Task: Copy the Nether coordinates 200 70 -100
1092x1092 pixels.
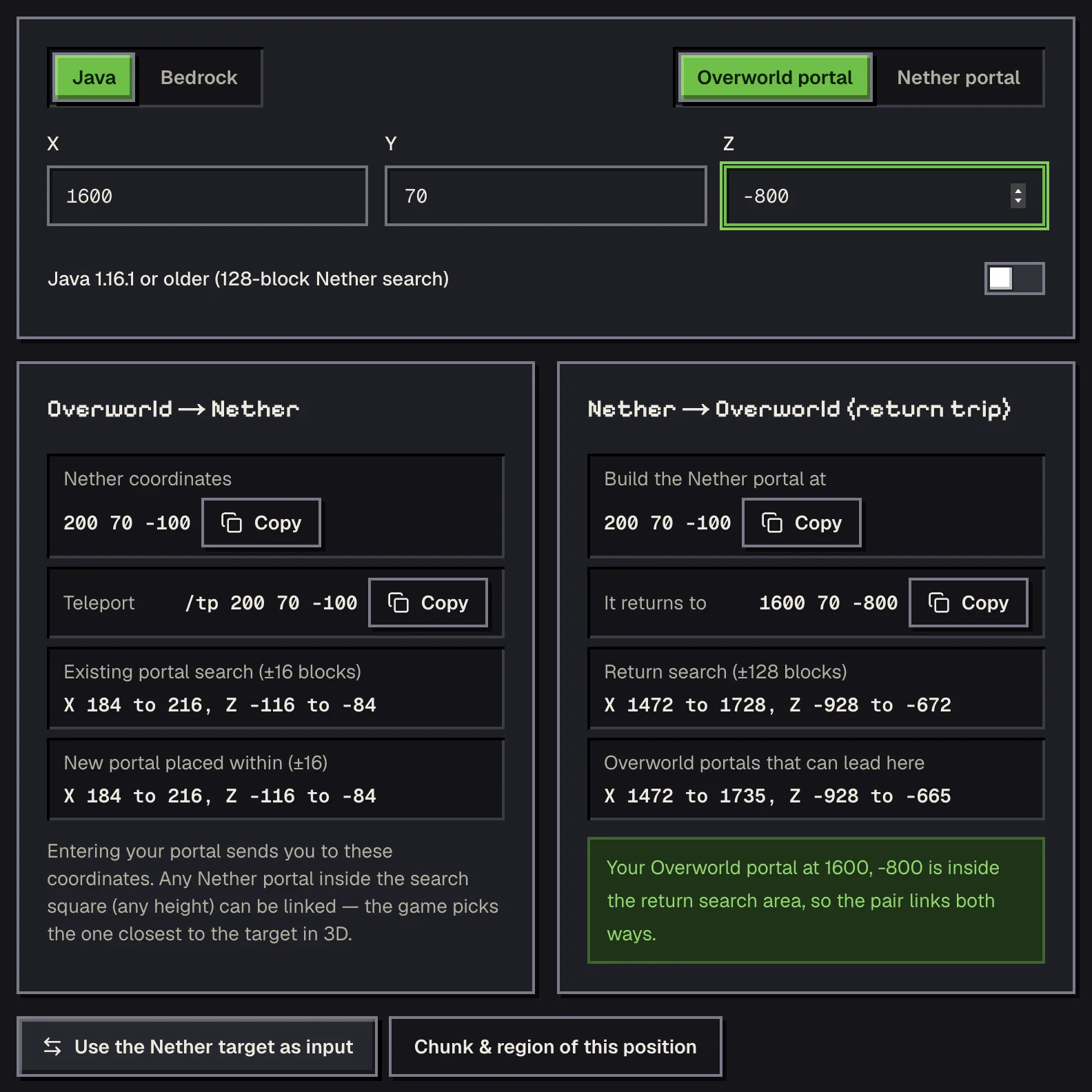Action: tap(261, 523)
